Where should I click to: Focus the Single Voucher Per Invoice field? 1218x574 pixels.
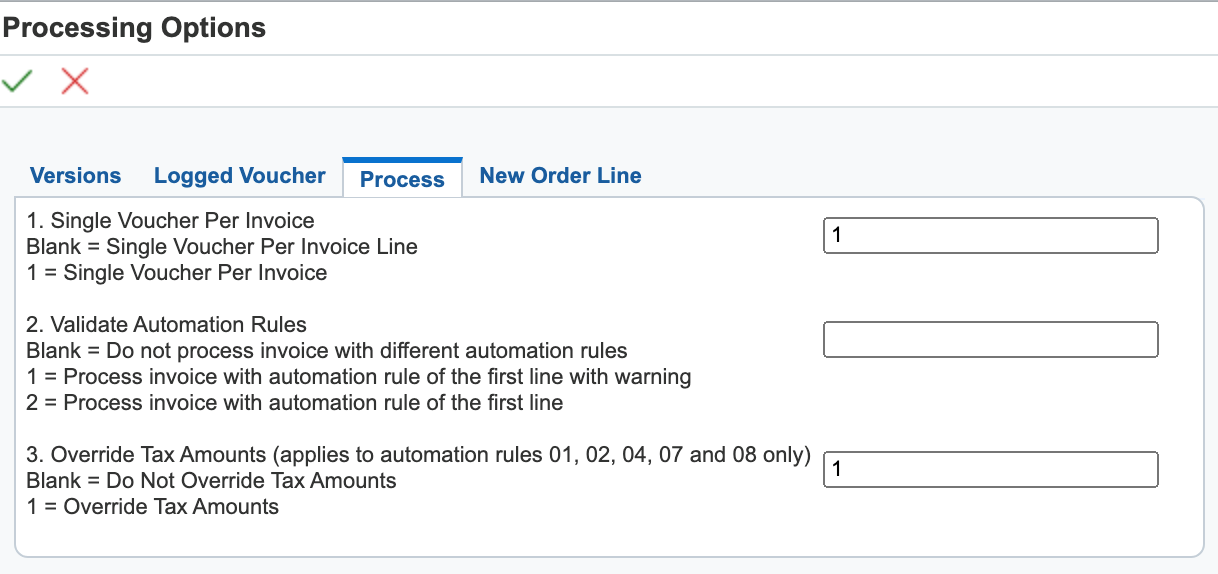pos(991,236)
